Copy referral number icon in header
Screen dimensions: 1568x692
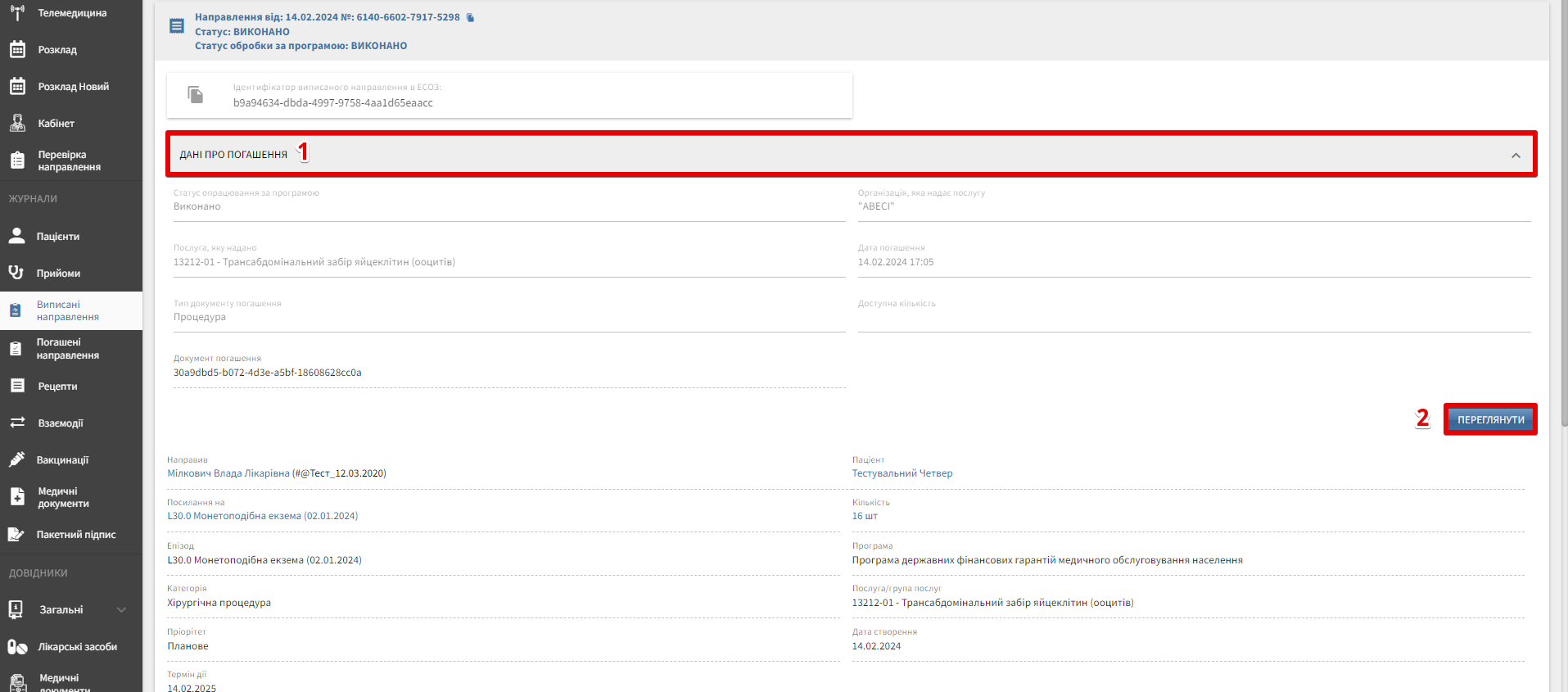[x=471, y=17]
